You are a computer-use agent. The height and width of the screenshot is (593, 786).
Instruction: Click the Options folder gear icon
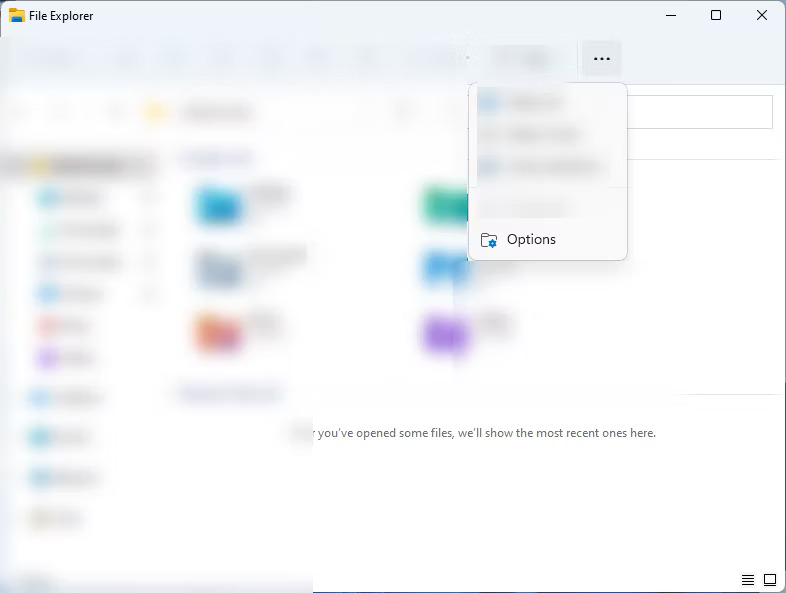489,240
